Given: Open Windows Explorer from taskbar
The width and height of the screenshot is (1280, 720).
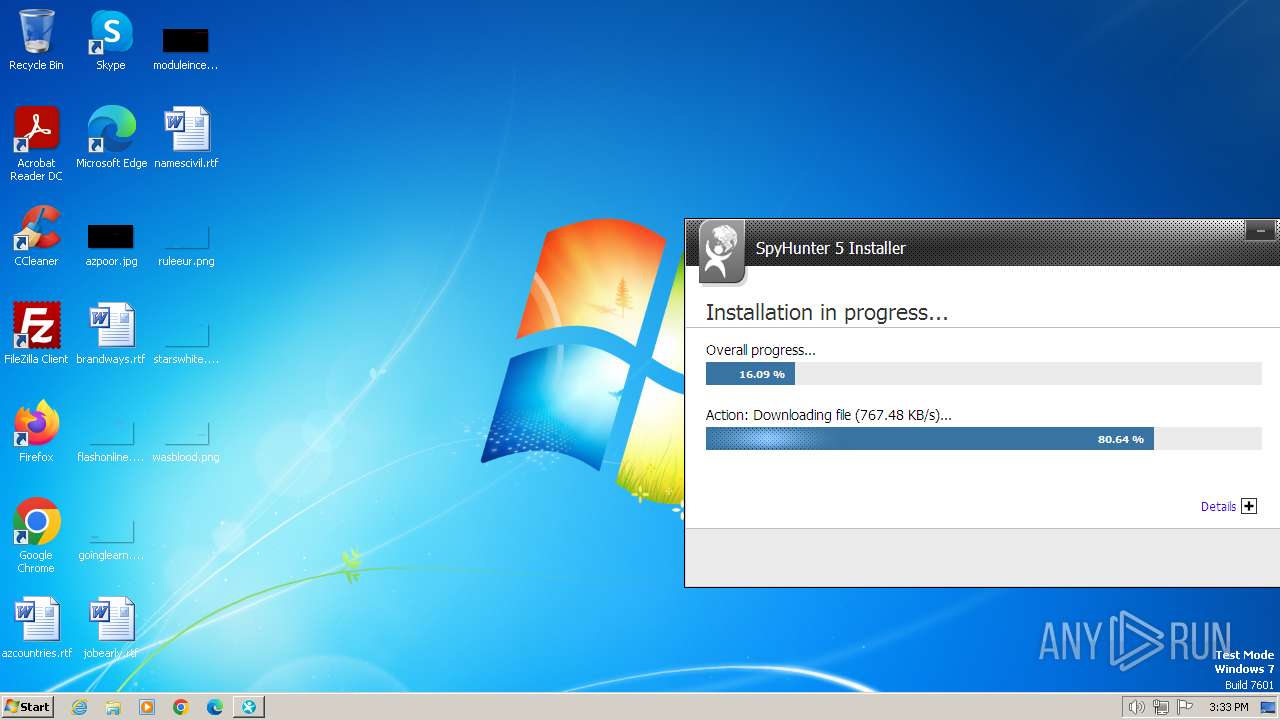Looking at the screenshot, I should click(113, 707).
